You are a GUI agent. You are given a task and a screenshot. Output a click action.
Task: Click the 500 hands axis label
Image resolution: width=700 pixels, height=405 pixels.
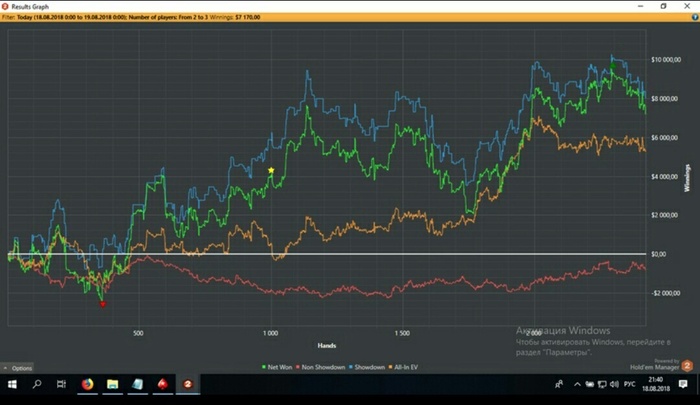[x=138, y=333]
